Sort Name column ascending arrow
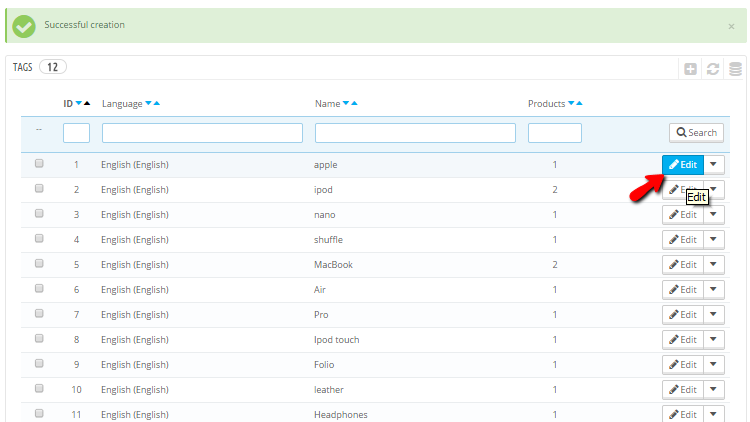The width and height of the screenshot is (750, 422). (355, 103)
